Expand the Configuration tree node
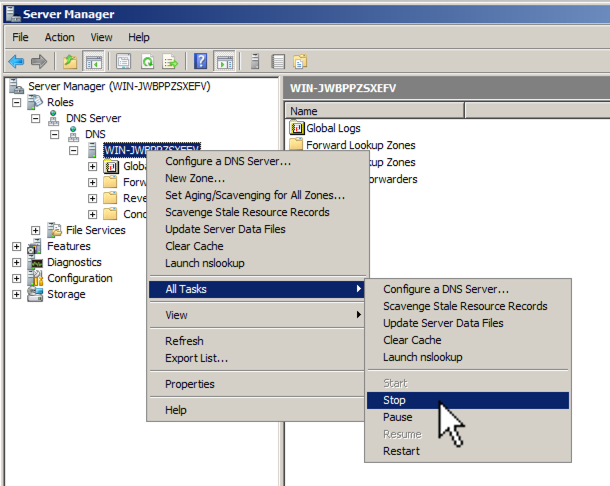The image size is (610, 486). point(16,278)
